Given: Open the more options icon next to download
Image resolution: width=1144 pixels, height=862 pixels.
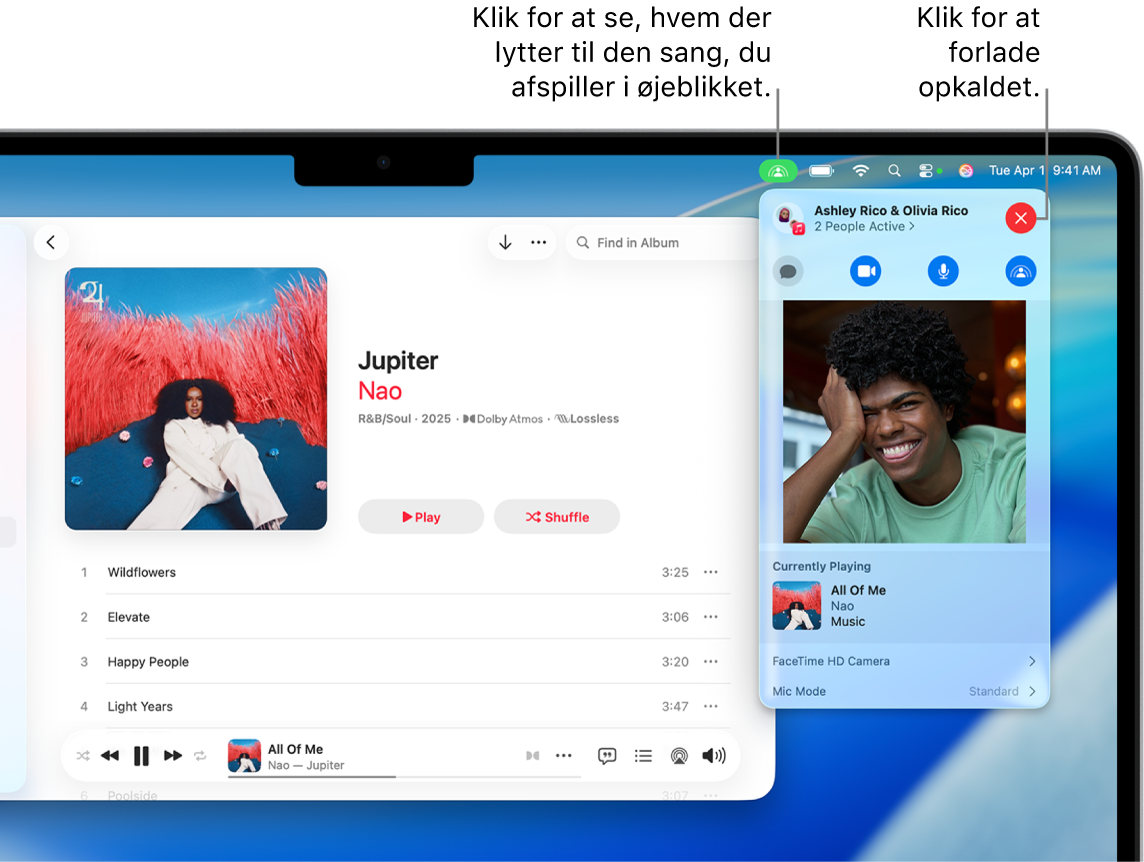Looking at the screenshot, I should (538, 242).
